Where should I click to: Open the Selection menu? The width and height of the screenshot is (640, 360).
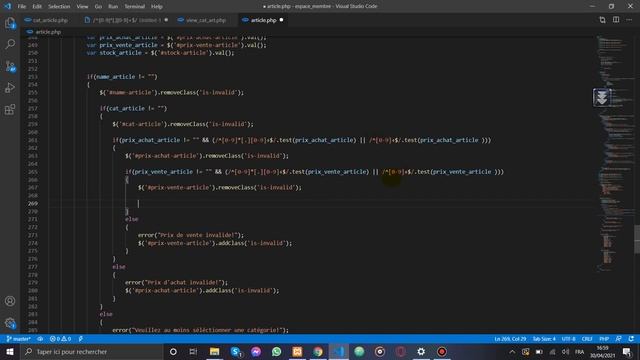tap(59, 7)
